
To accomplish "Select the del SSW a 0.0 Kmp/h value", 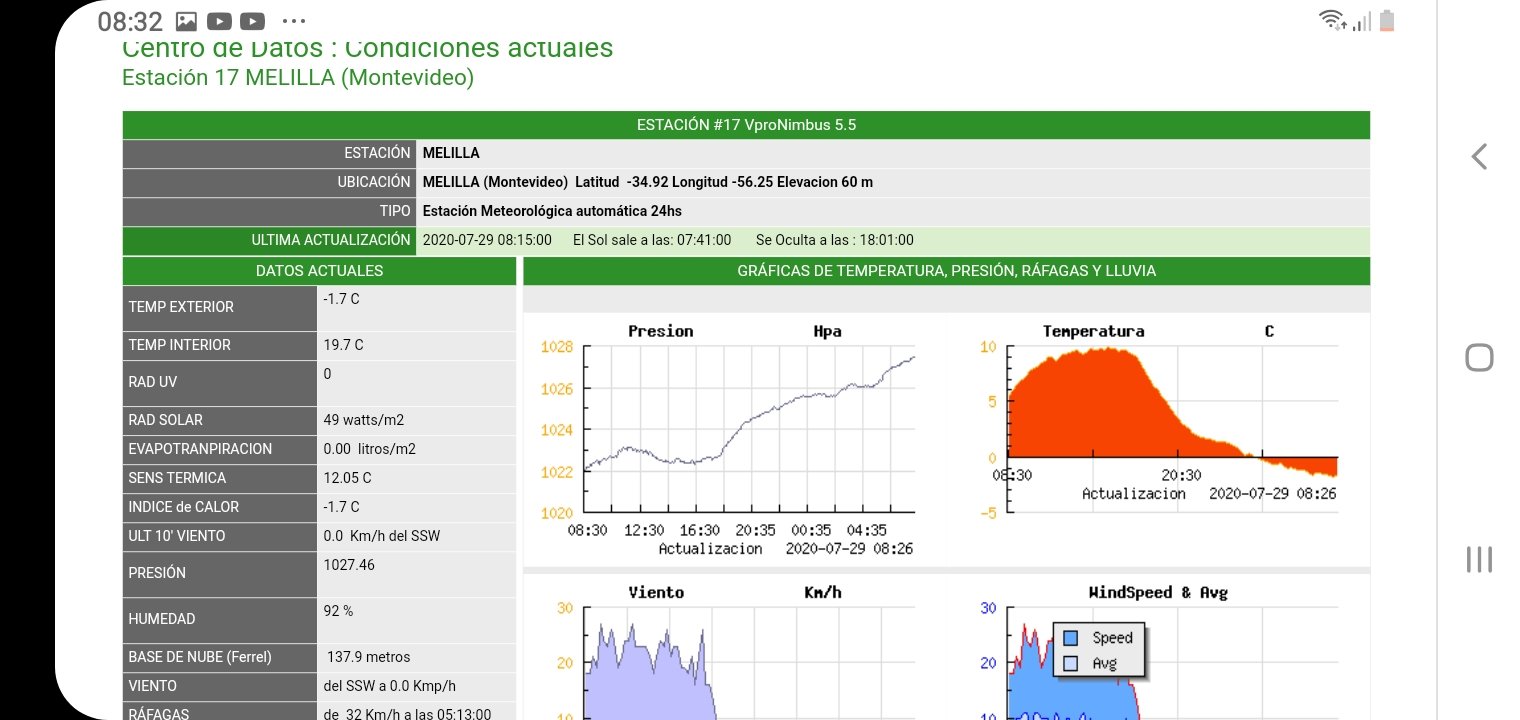I will (390, 686).
